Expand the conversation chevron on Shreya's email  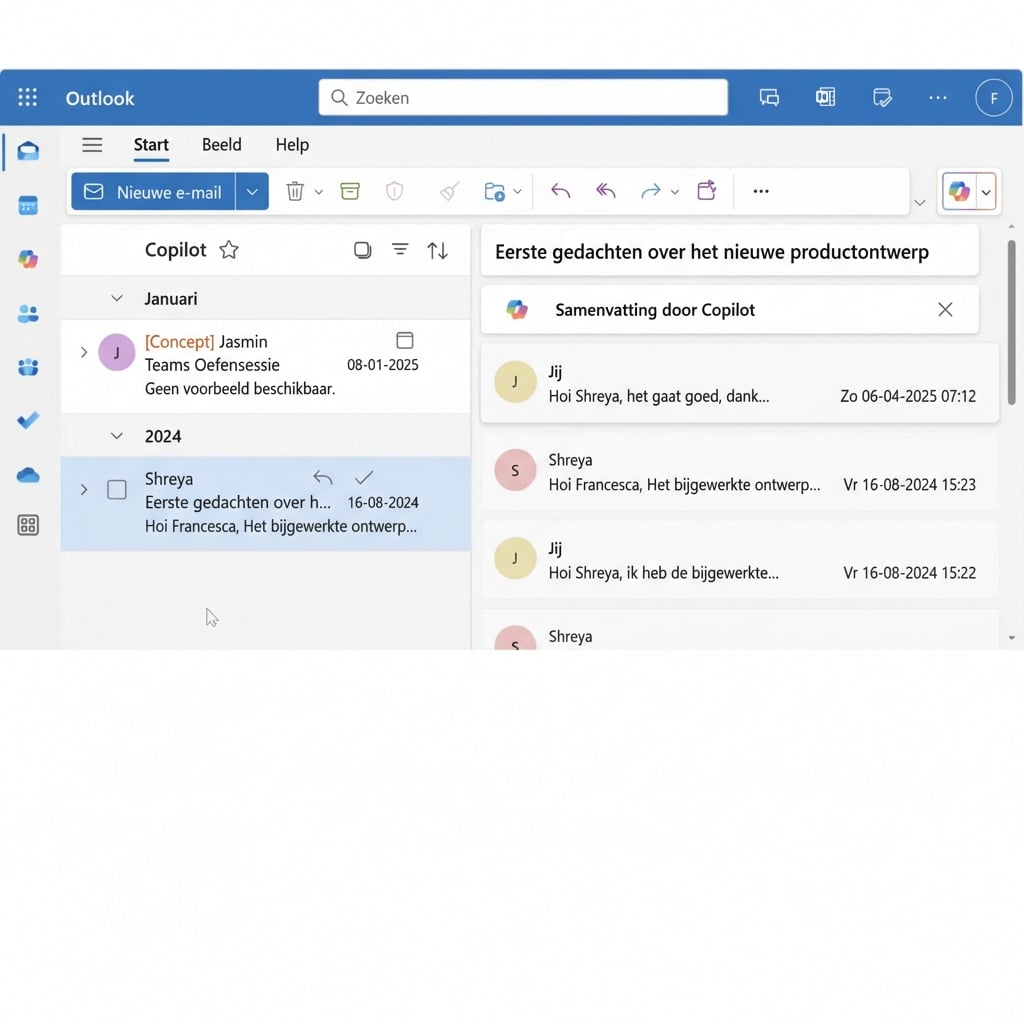point(83,491)
